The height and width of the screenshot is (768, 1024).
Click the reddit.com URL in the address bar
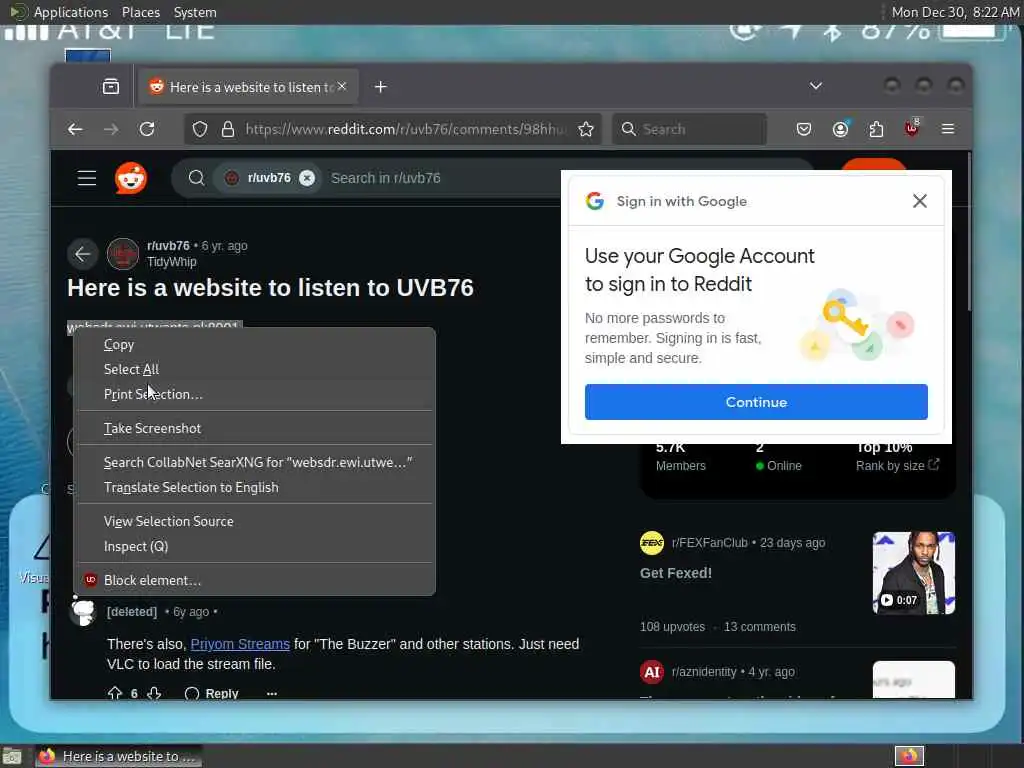coord(405,129)
